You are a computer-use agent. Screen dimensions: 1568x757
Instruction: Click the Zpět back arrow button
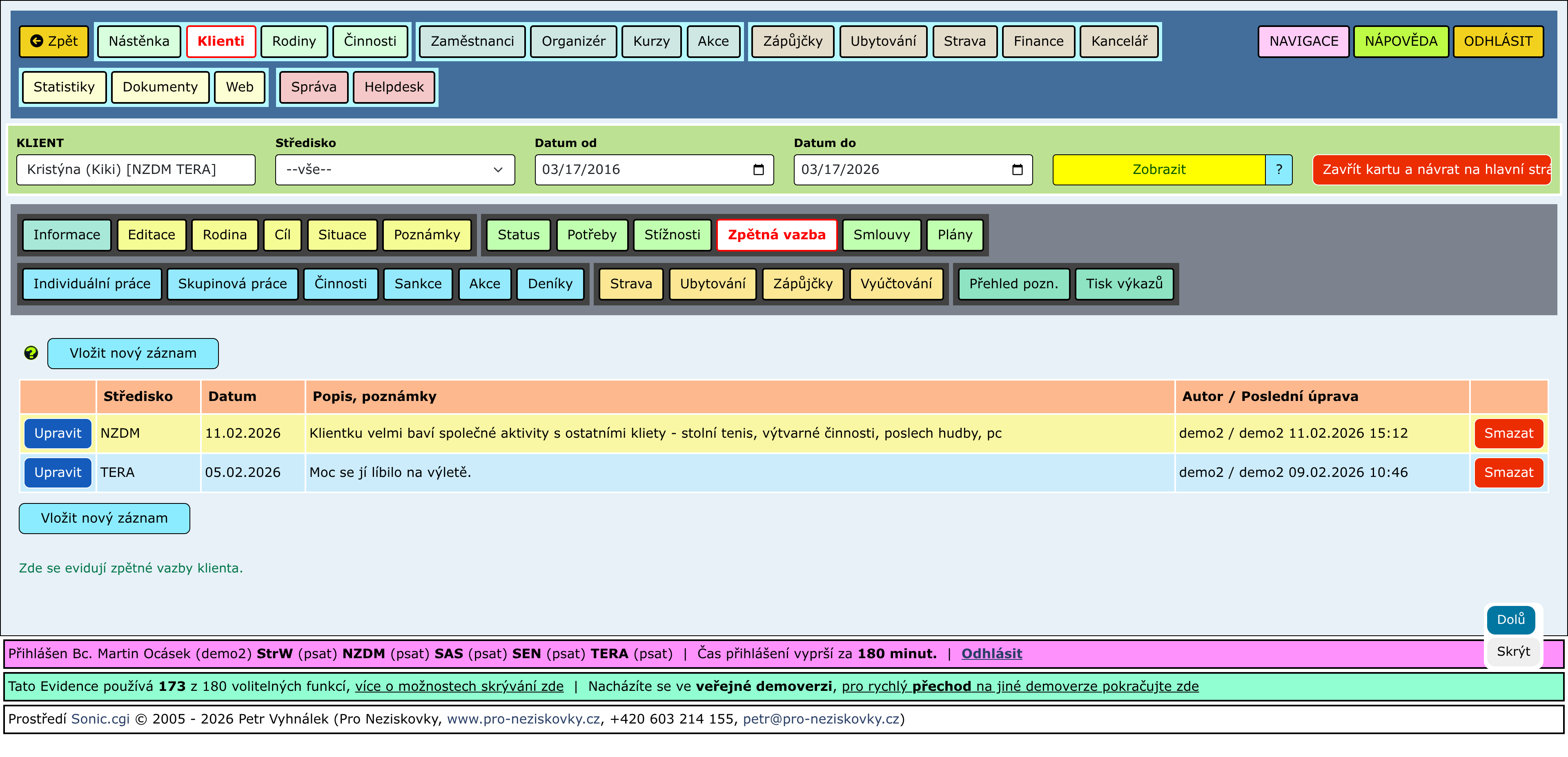(54, 41)
